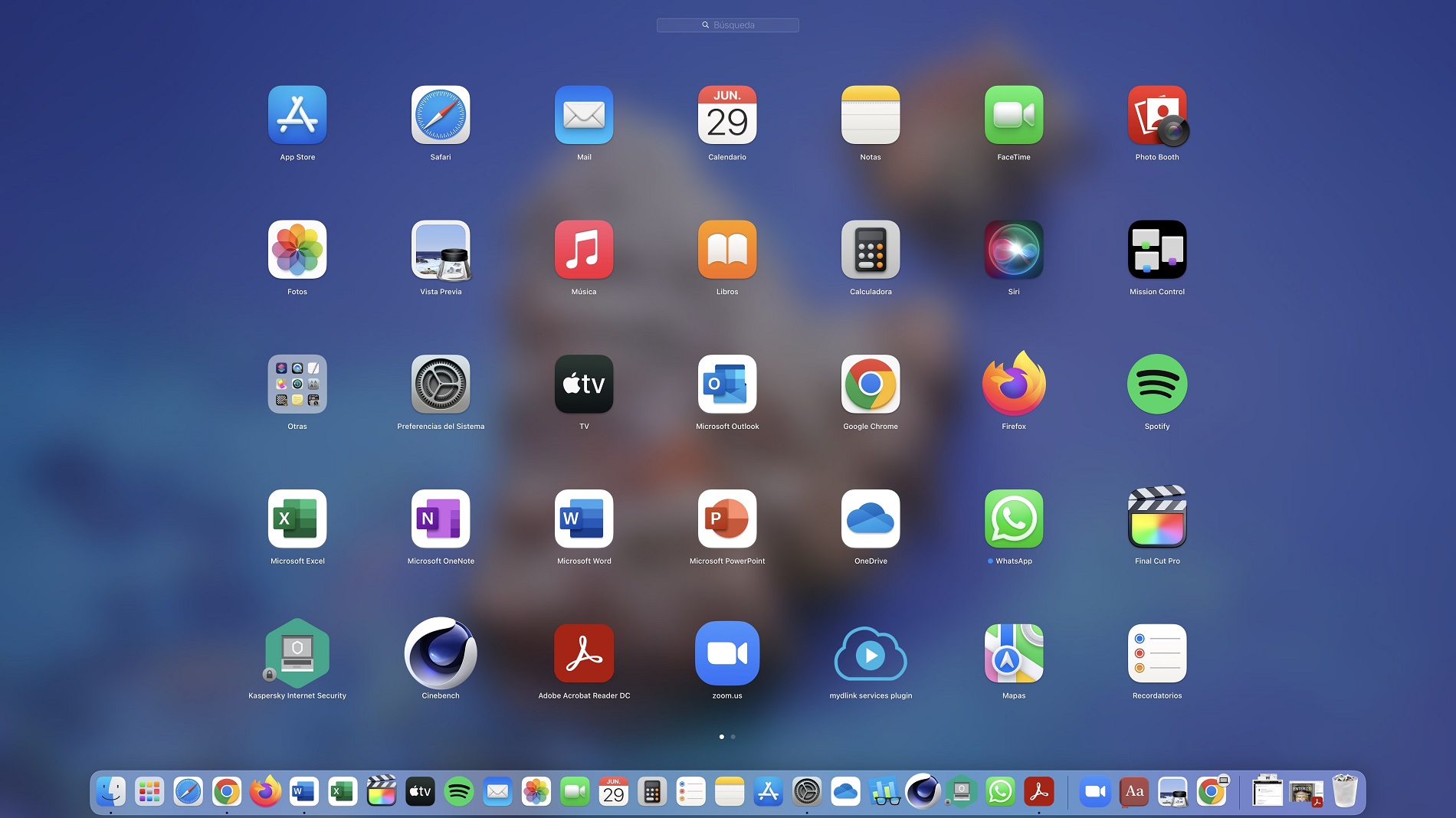Select the first Launchpad page dot
This screenshot has height=818, width=1456.
click(x=722, y=737)
